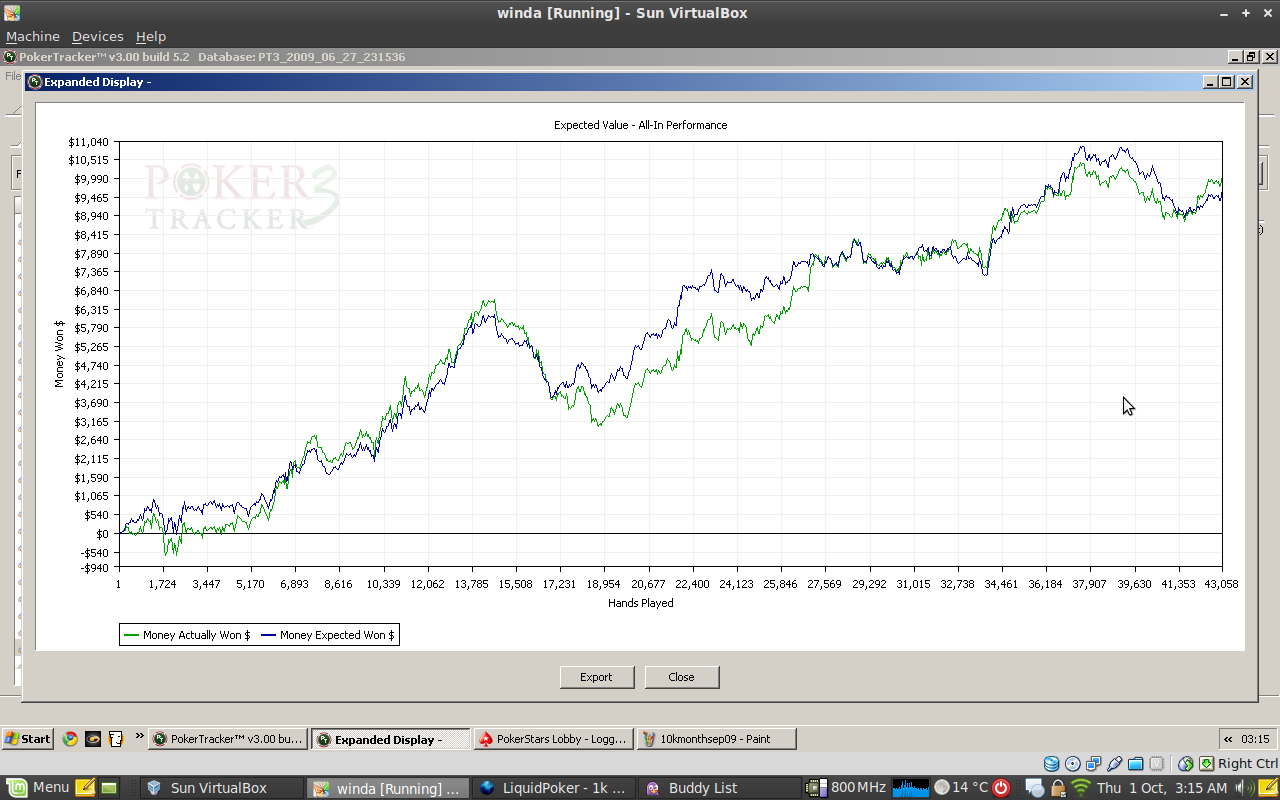Open the VirtualBox Help menu
Viewport: 1280px width, 800px height.
pyautogui.click(x=151, y=36)
